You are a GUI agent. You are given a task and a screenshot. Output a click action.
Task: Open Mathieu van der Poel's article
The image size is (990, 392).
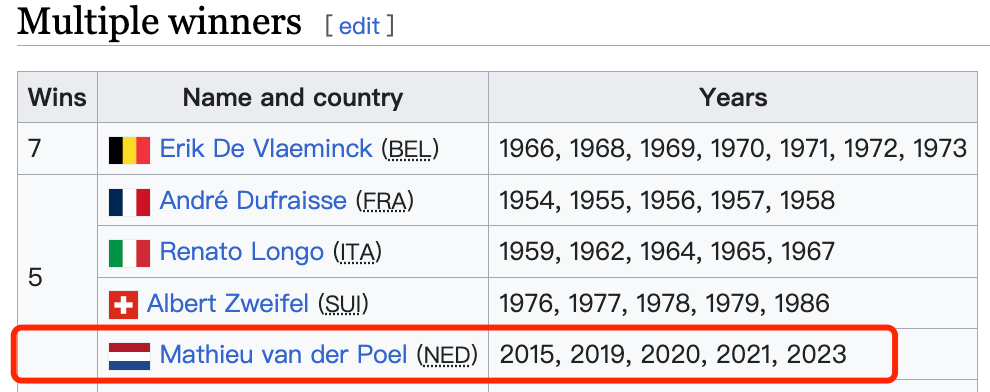(x=283, y=355)
